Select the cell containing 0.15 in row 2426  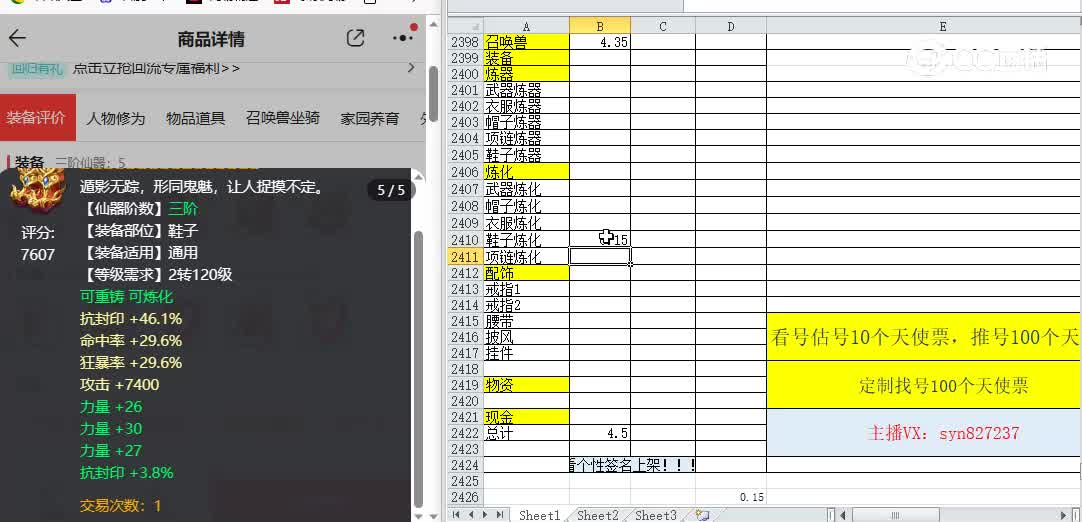(x=731, y=497)
